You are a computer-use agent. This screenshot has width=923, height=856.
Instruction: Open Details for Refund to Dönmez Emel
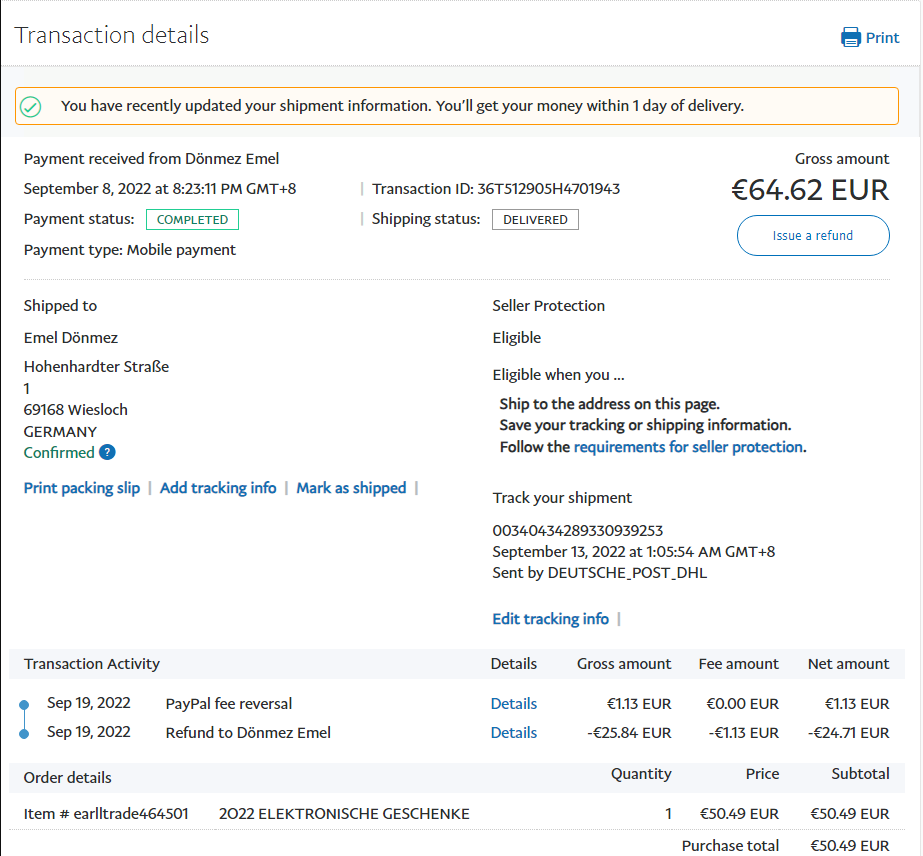[514, 733]
